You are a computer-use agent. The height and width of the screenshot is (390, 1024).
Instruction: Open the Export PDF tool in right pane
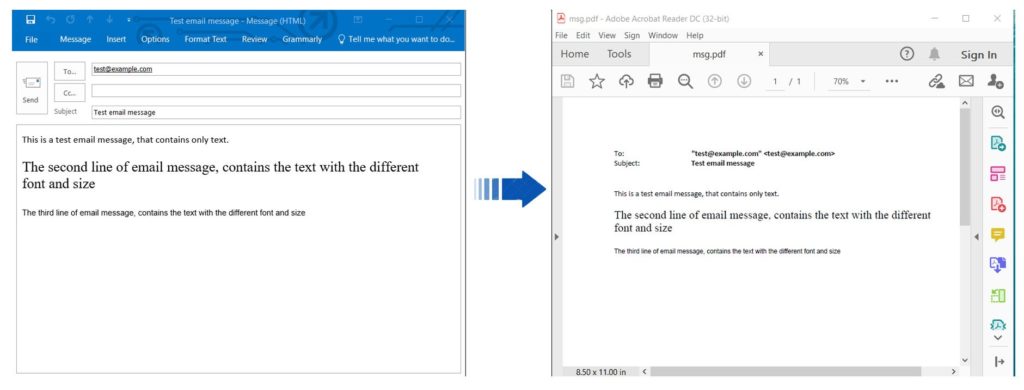[x=998, y=143]
